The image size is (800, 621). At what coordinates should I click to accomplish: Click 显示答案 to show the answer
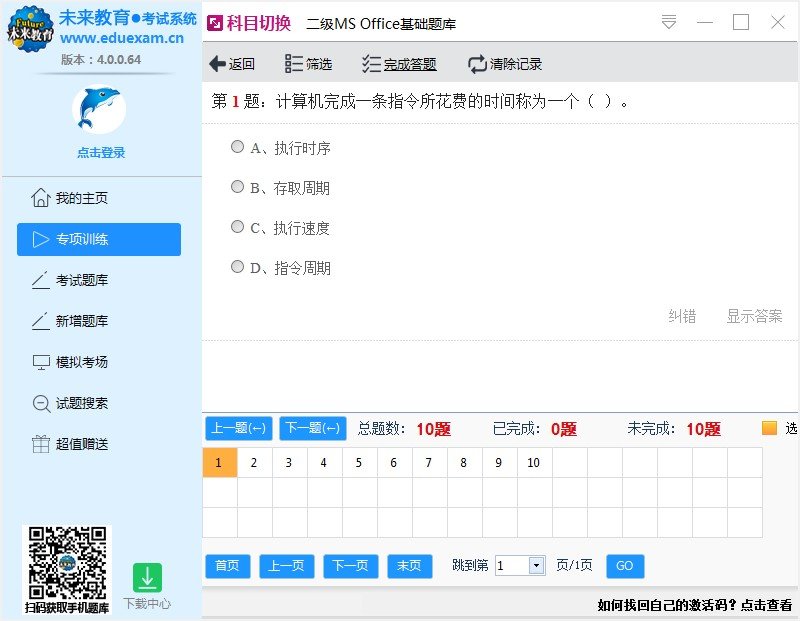(x=753, y=315)
